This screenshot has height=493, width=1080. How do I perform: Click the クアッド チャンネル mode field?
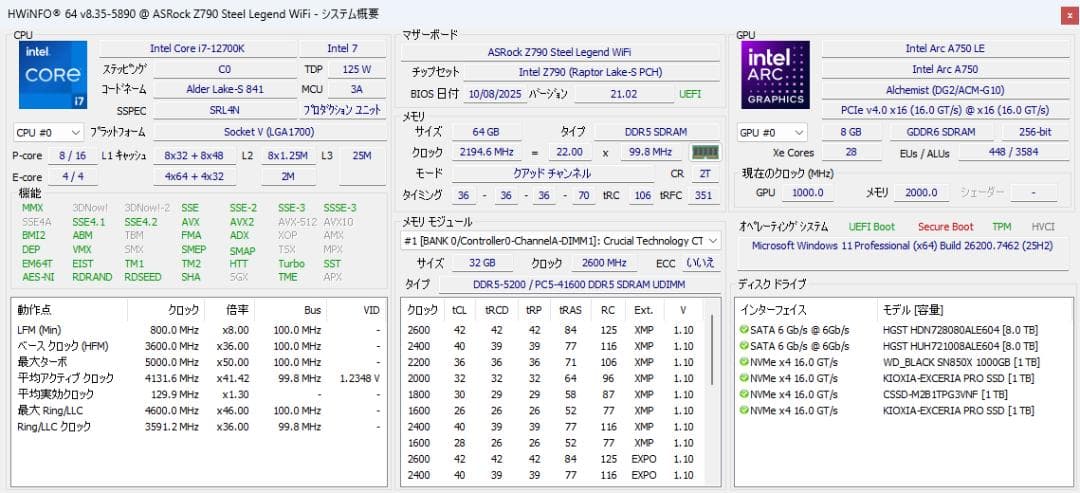point(552,174)
